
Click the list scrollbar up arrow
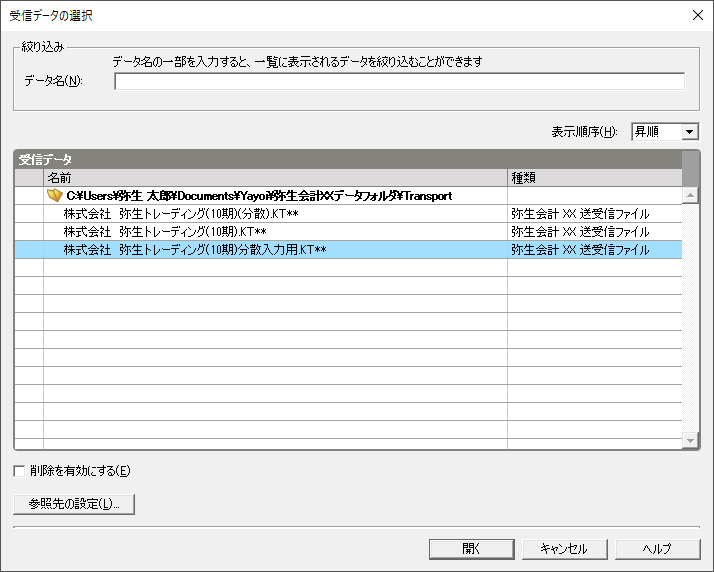690,195
